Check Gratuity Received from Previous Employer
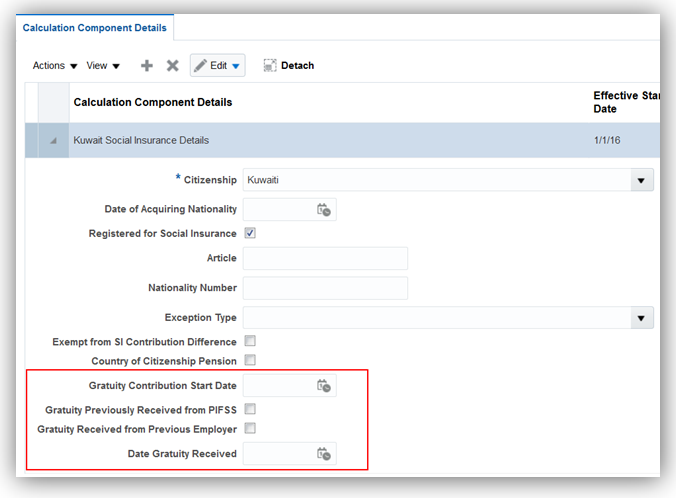 click(250, 428)
